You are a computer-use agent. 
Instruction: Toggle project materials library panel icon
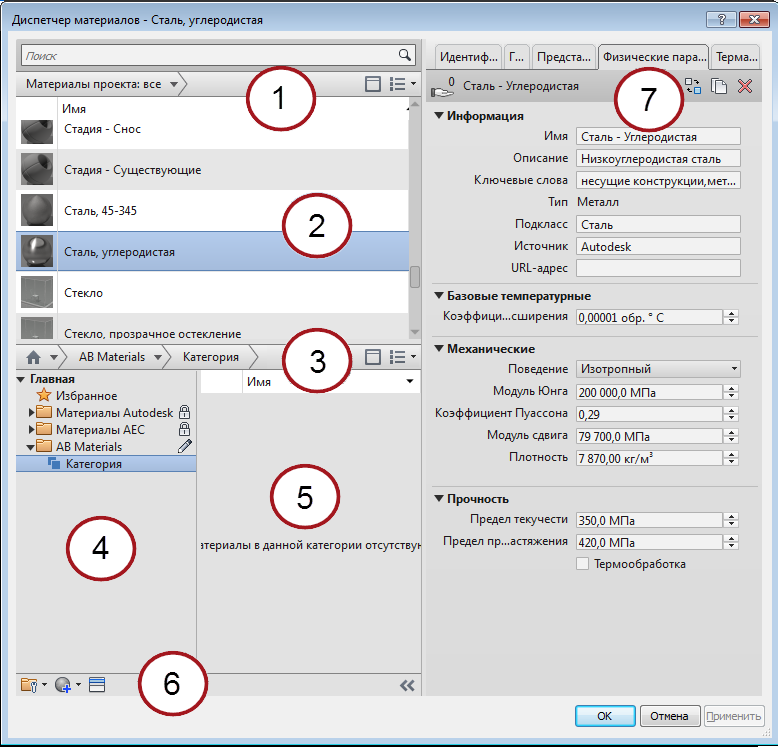click(373, 84)
